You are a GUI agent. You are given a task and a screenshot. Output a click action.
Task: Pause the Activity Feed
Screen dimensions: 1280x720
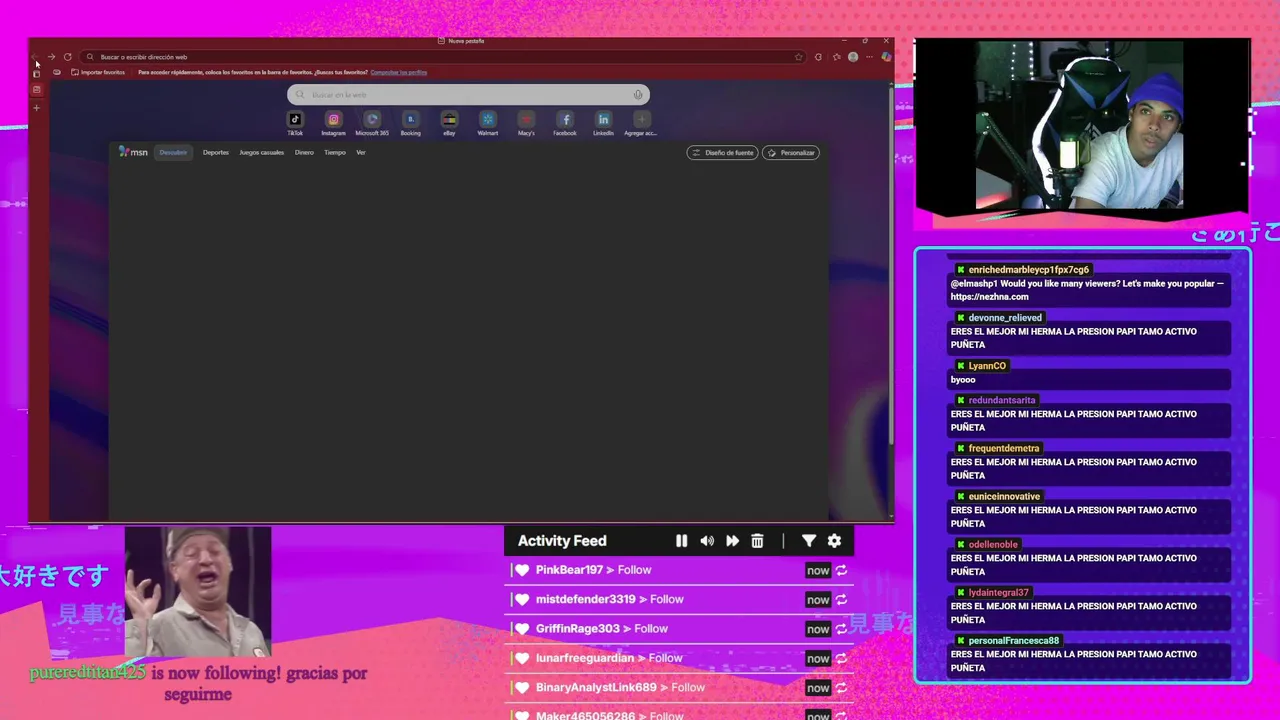[x=681, y=541]
